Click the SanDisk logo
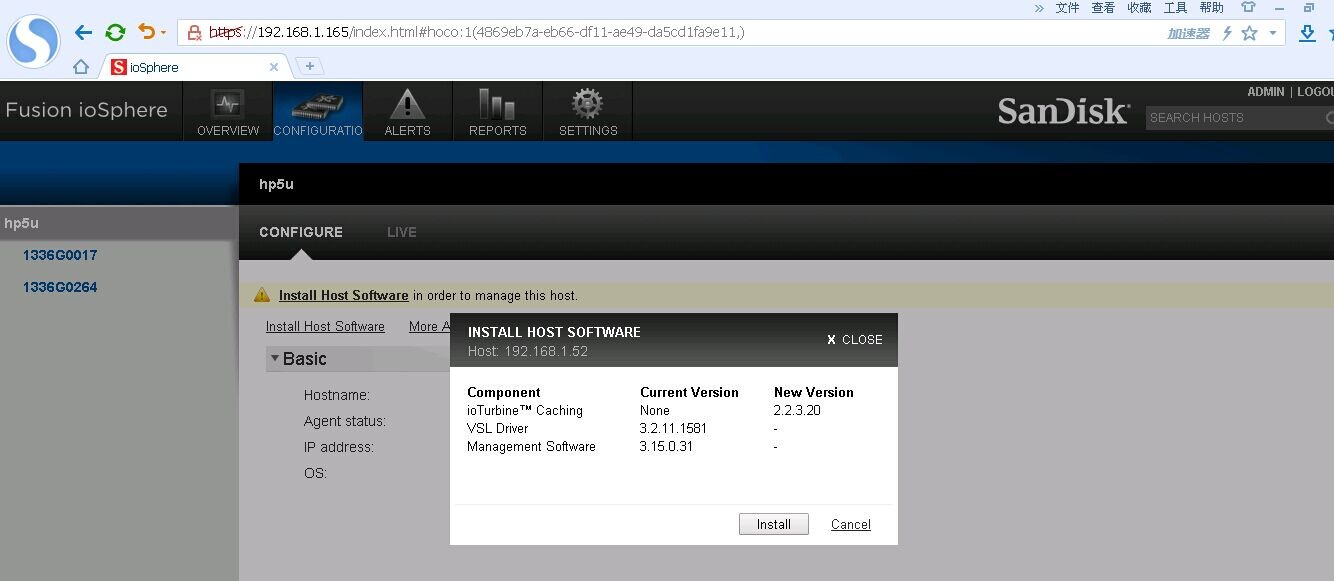Image resolution: width=1334 pixels, height=581 pixels. (1063, 112)
